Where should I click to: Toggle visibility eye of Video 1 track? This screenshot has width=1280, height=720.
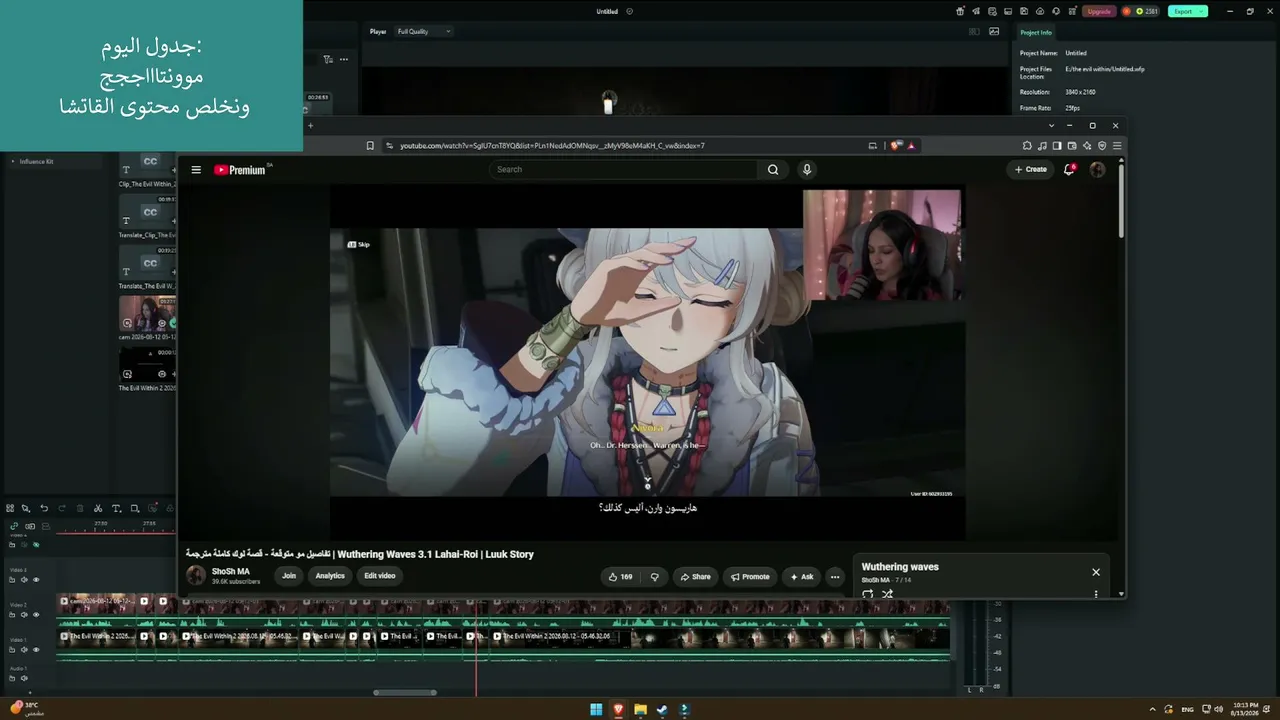point(36,650)
